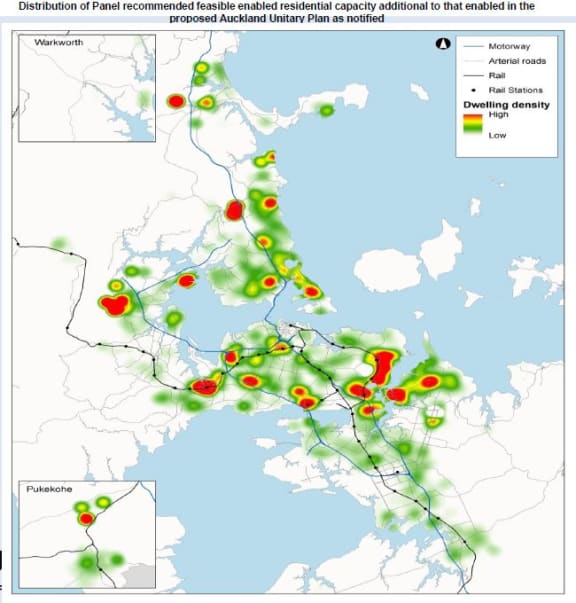Click the Rail line symbol in legend
Viewport: 576px width, 603px height.
pyautogui.click(x=473, y=76)
